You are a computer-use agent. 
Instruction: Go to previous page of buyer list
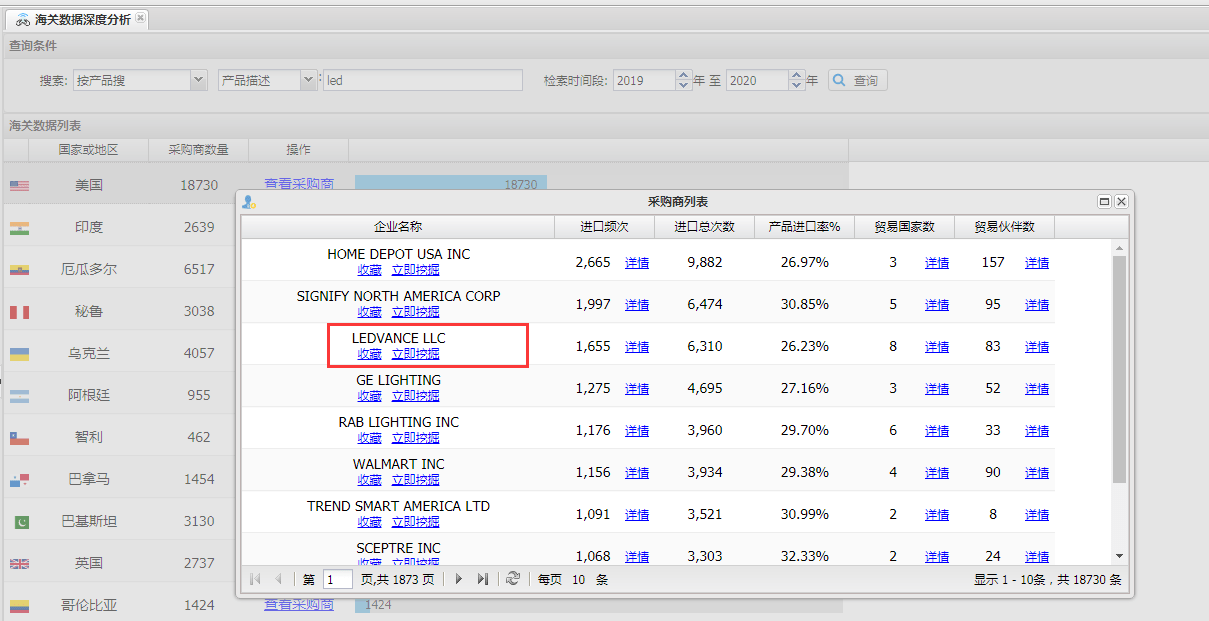[278, 579]
